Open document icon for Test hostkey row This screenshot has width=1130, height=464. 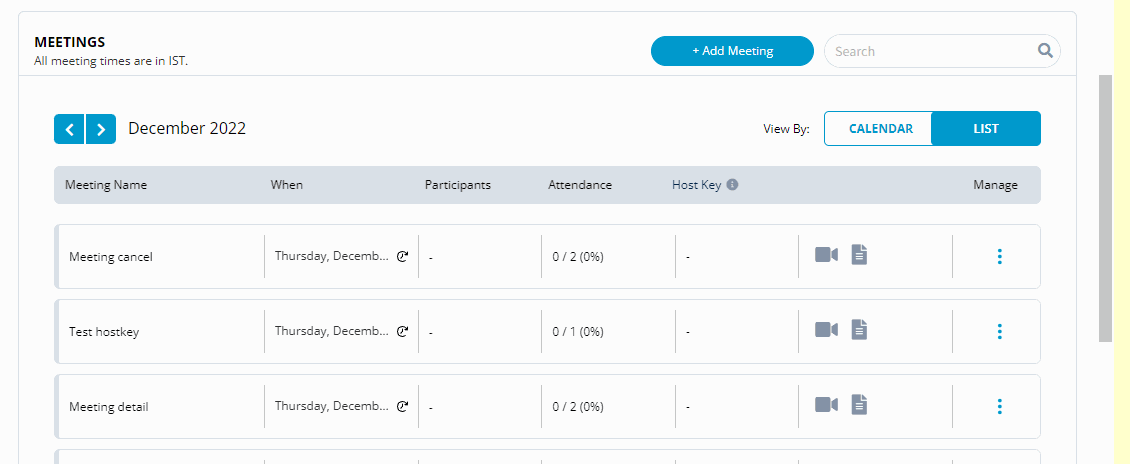tap(859, 330)
